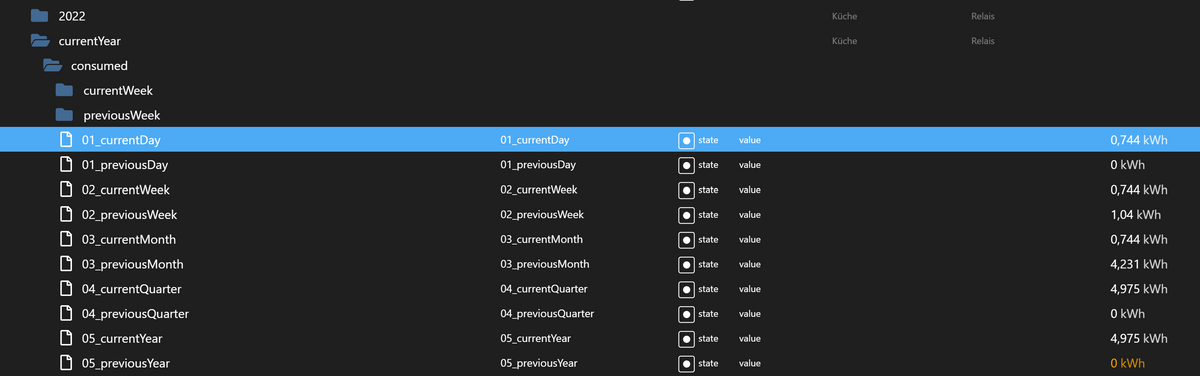Click file icon of 01_currentDay
Screen dimensions: 1200x376
point(67,140)
